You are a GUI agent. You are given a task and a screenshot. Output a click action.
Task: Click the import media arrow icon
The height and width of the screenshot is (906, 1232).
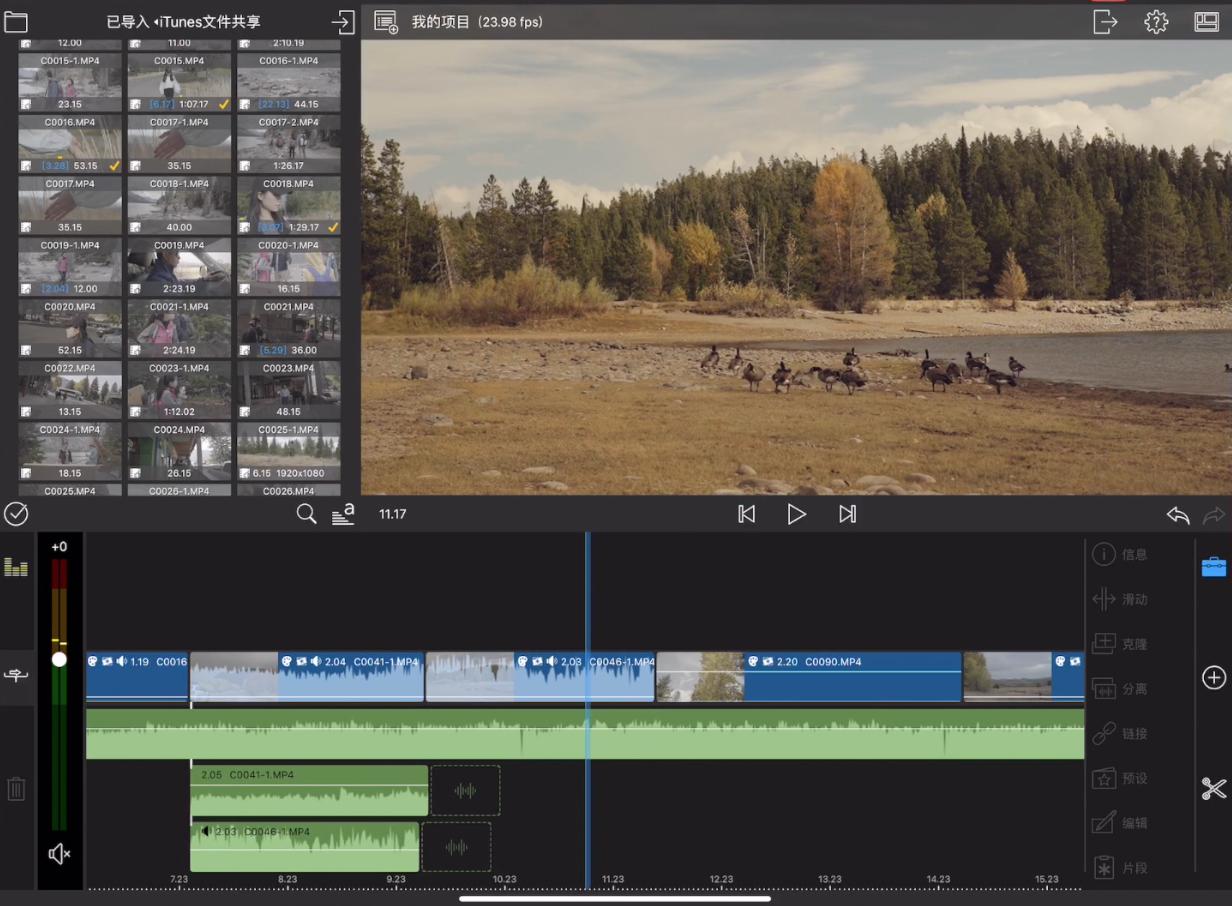coord(343,22)
